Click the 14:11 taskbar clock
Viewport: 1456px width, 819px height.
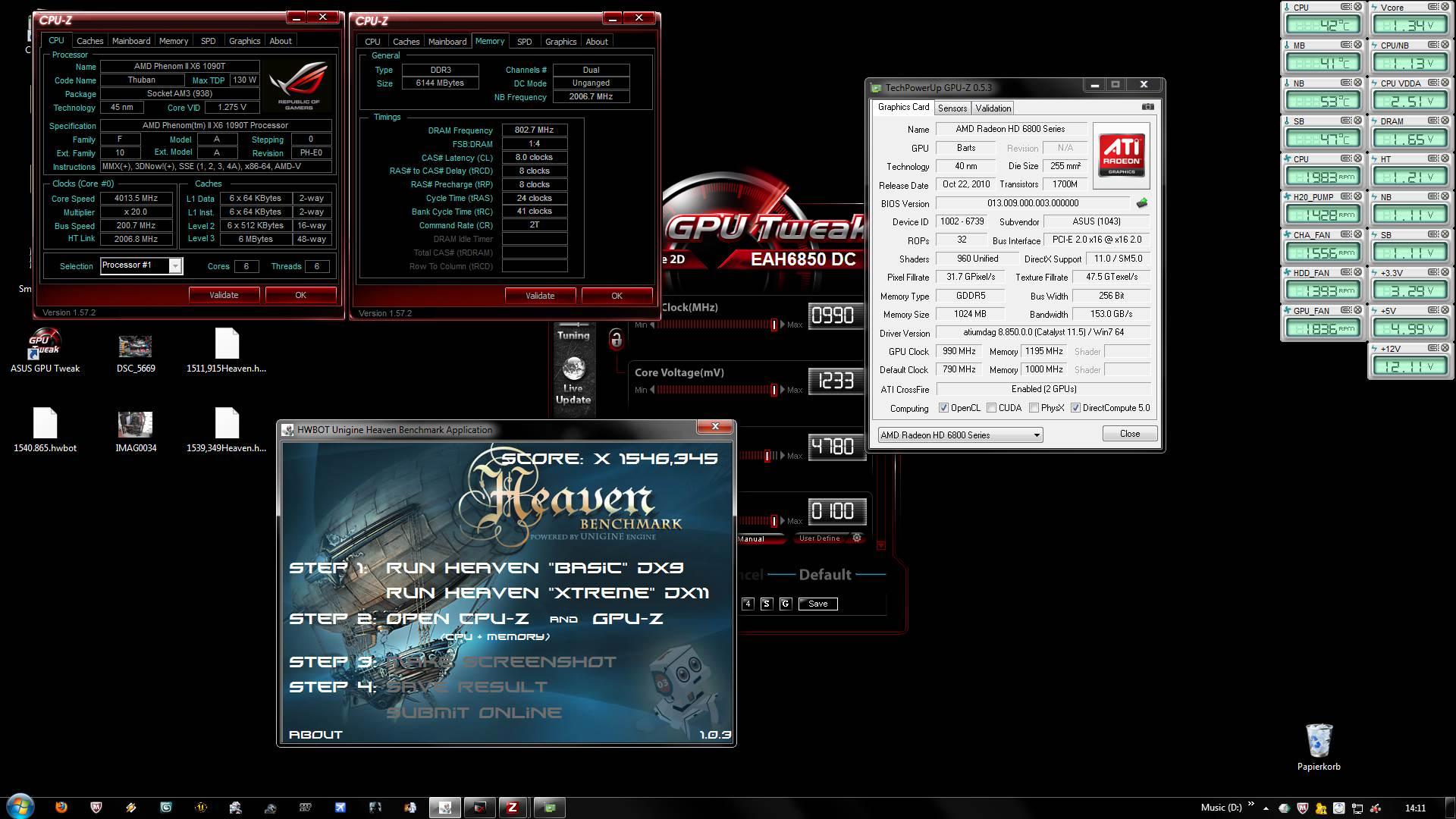[1415, 808]
